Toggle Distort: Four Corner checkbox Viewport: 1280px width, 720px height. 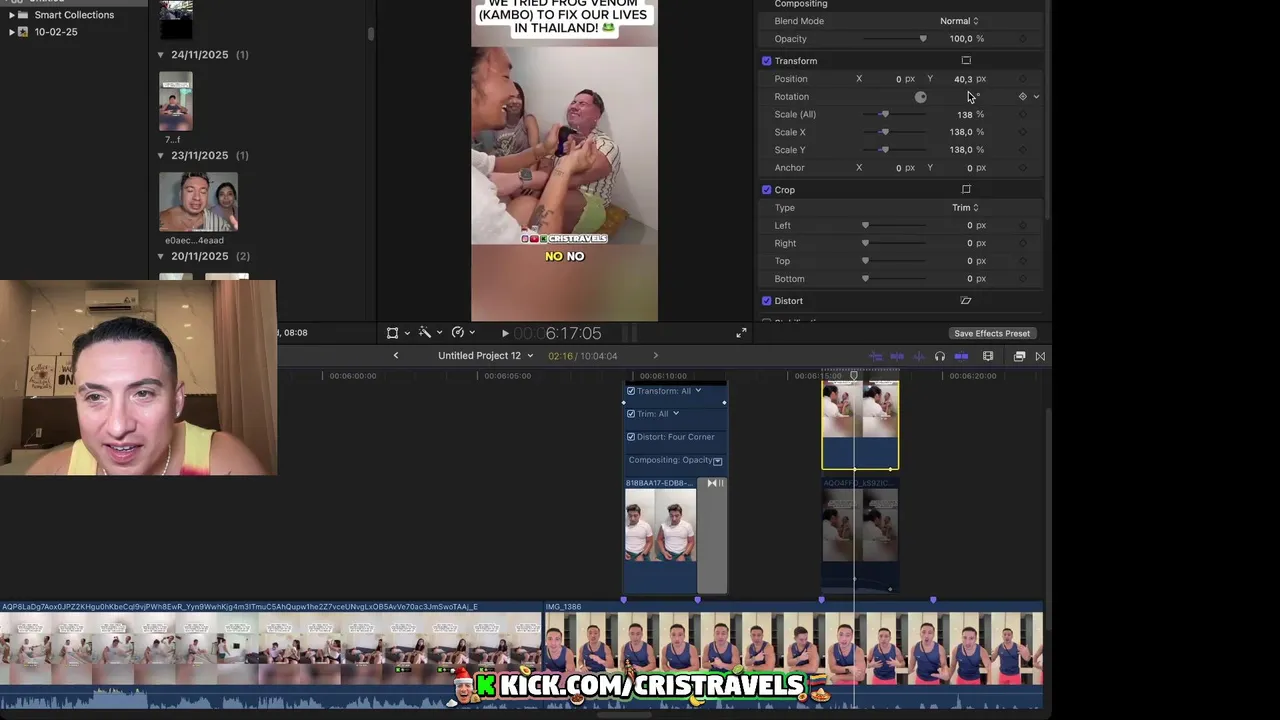click(631, 437)
